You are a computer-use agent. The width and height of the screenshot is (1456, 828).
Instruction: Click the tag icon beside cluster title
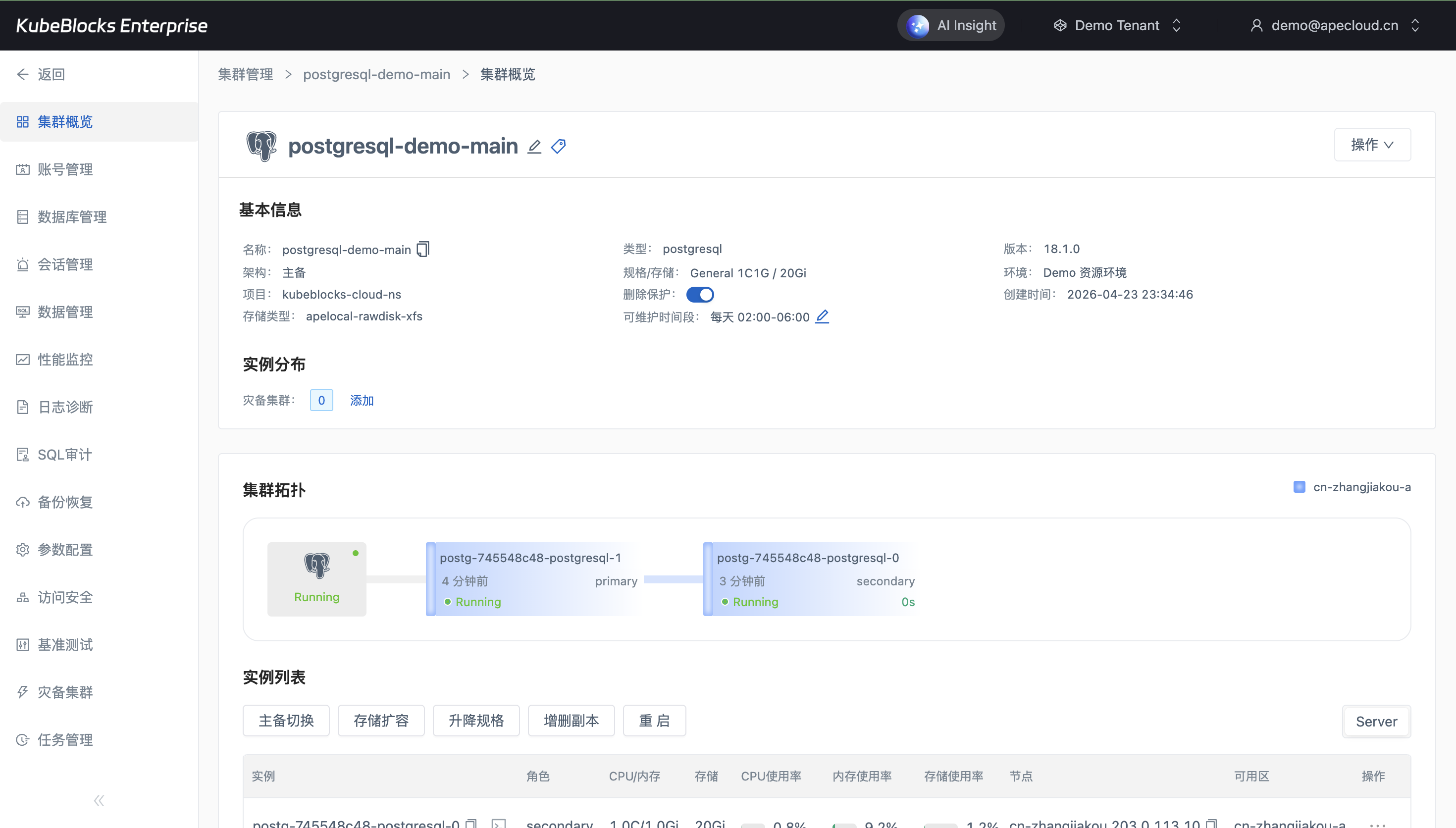tap(558, 146)
